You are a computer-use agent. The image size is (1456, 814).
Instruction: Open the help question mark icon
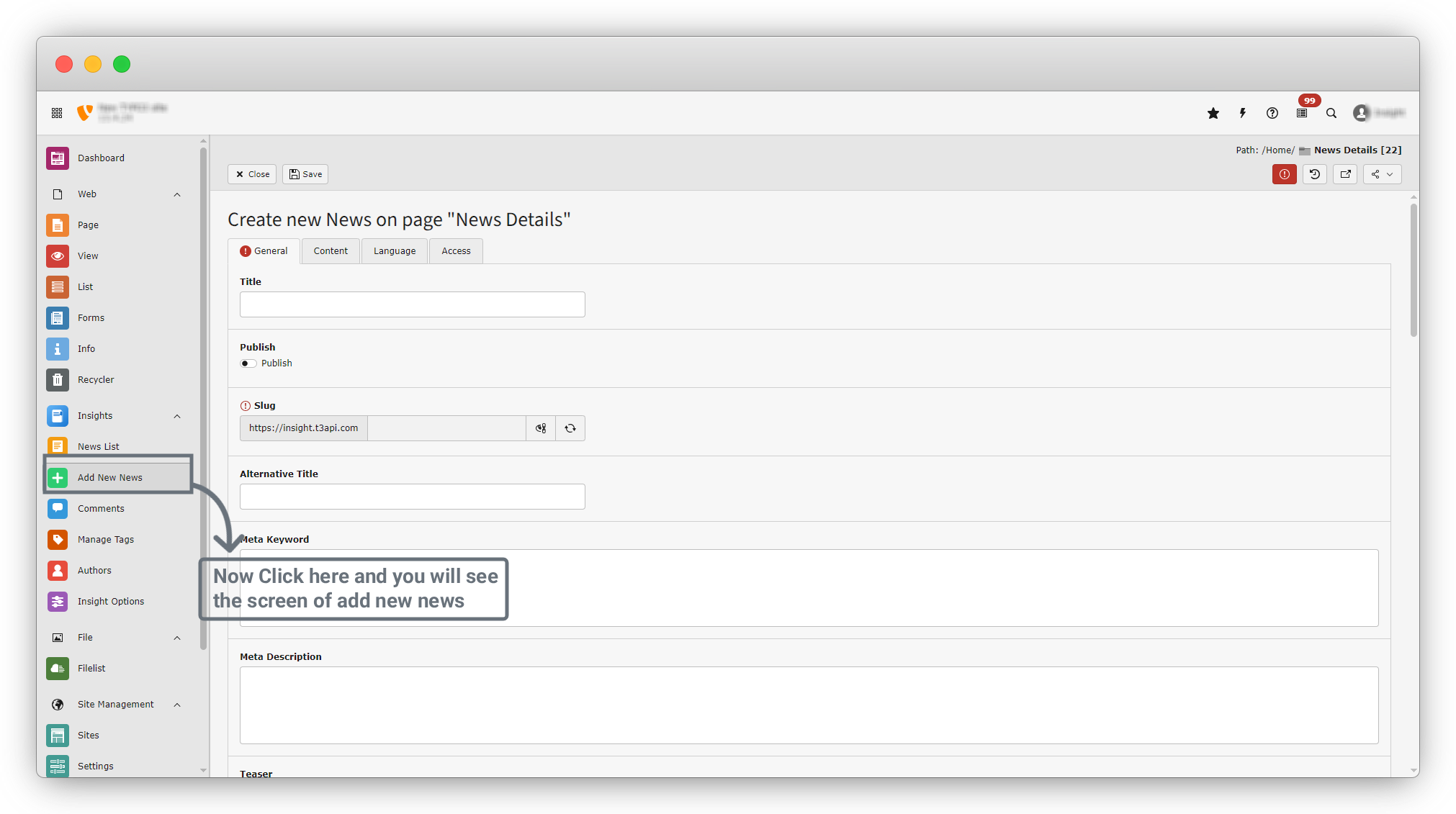1272,113
